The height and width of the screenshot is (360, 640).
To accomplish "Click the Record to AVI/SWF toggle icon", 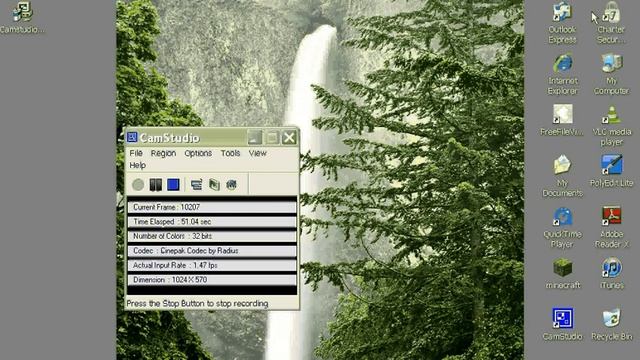I will [x=214, y=185].
